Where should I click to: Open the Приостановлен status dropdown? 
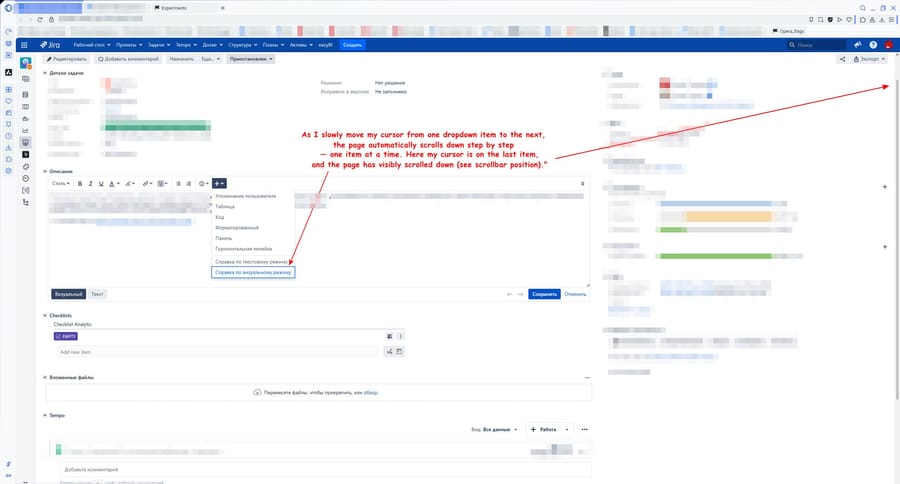coord(250,59)
